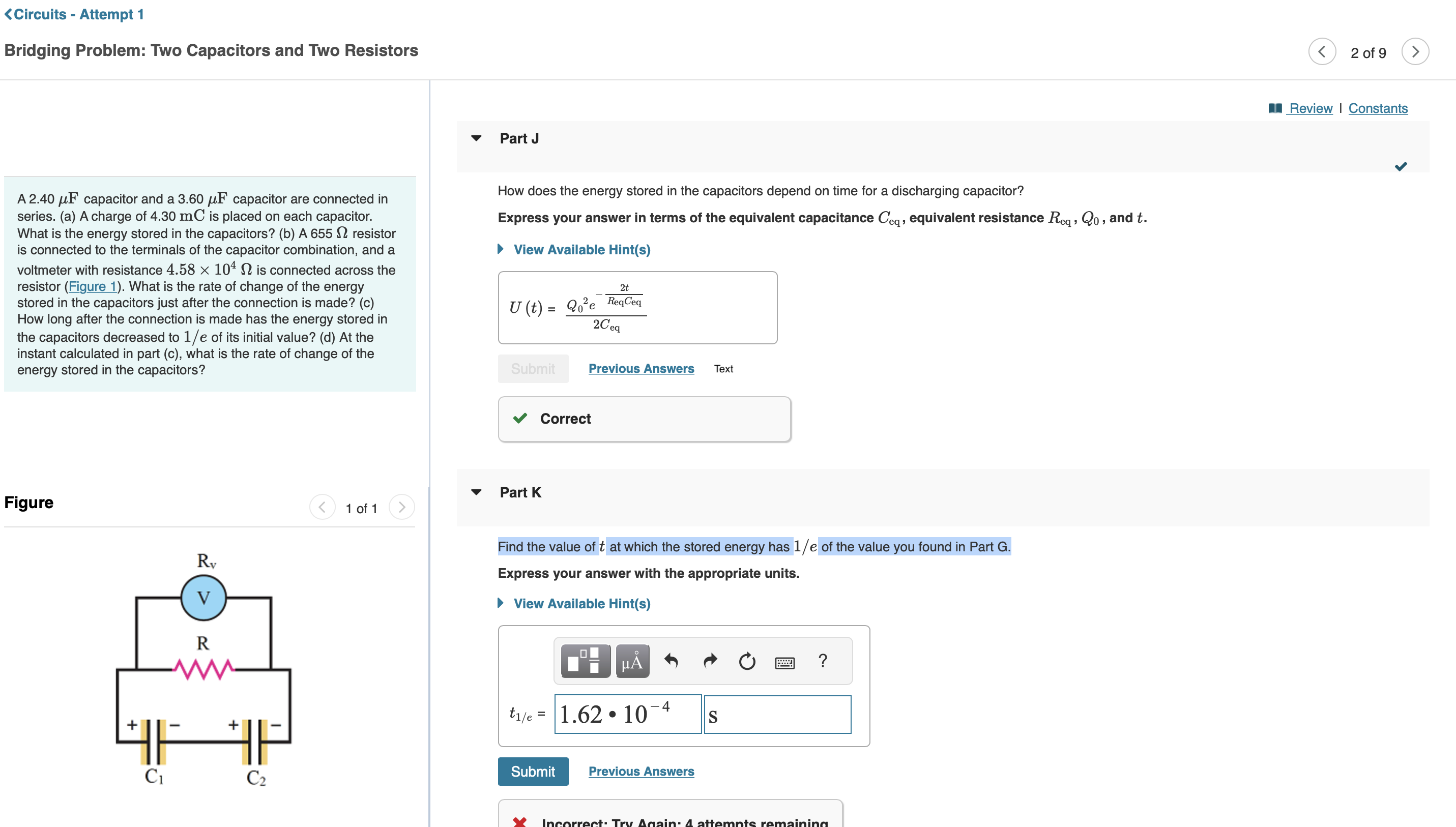Viewport: 1456px width, 827px height.
Task: Expand View Available Hint(s) in Part J
Action: [581, 249]
